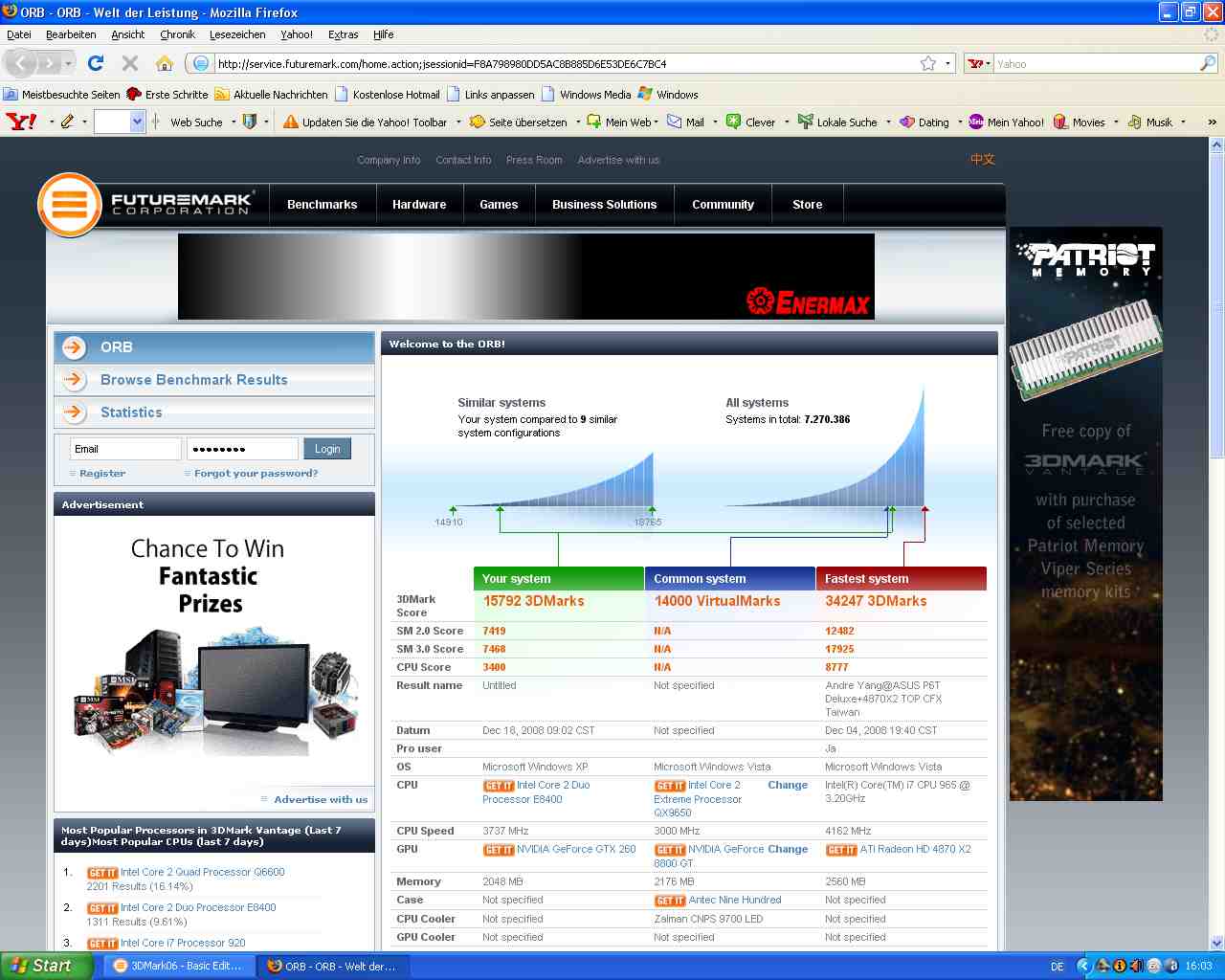
Task: Click the Windows flag bookmark icon
Action: (x=645, y=94)
